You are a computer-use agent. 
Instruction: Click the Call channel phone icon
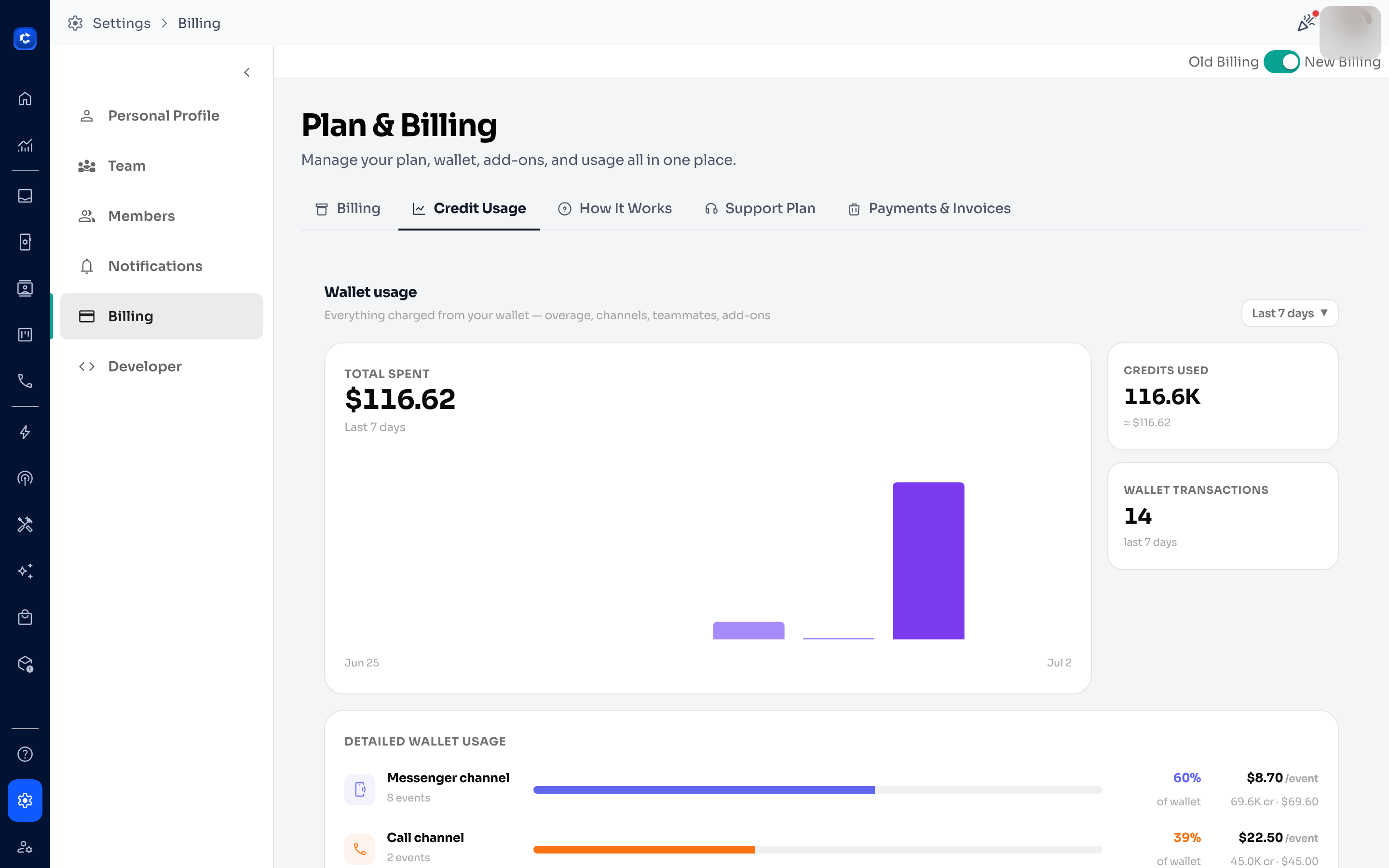point(360,849)
